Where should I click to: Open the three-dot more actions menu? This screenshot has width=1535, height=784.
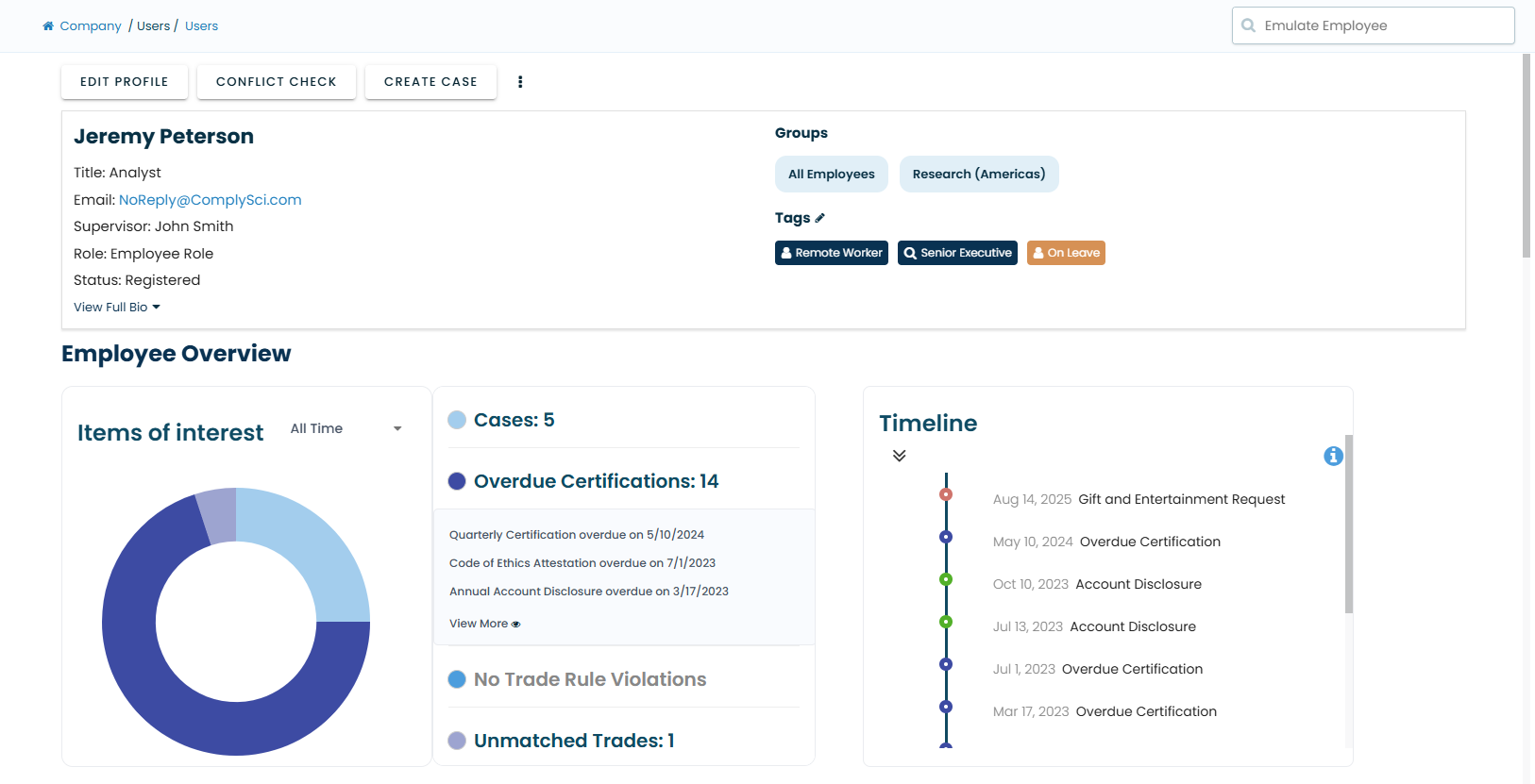point(520,82)
